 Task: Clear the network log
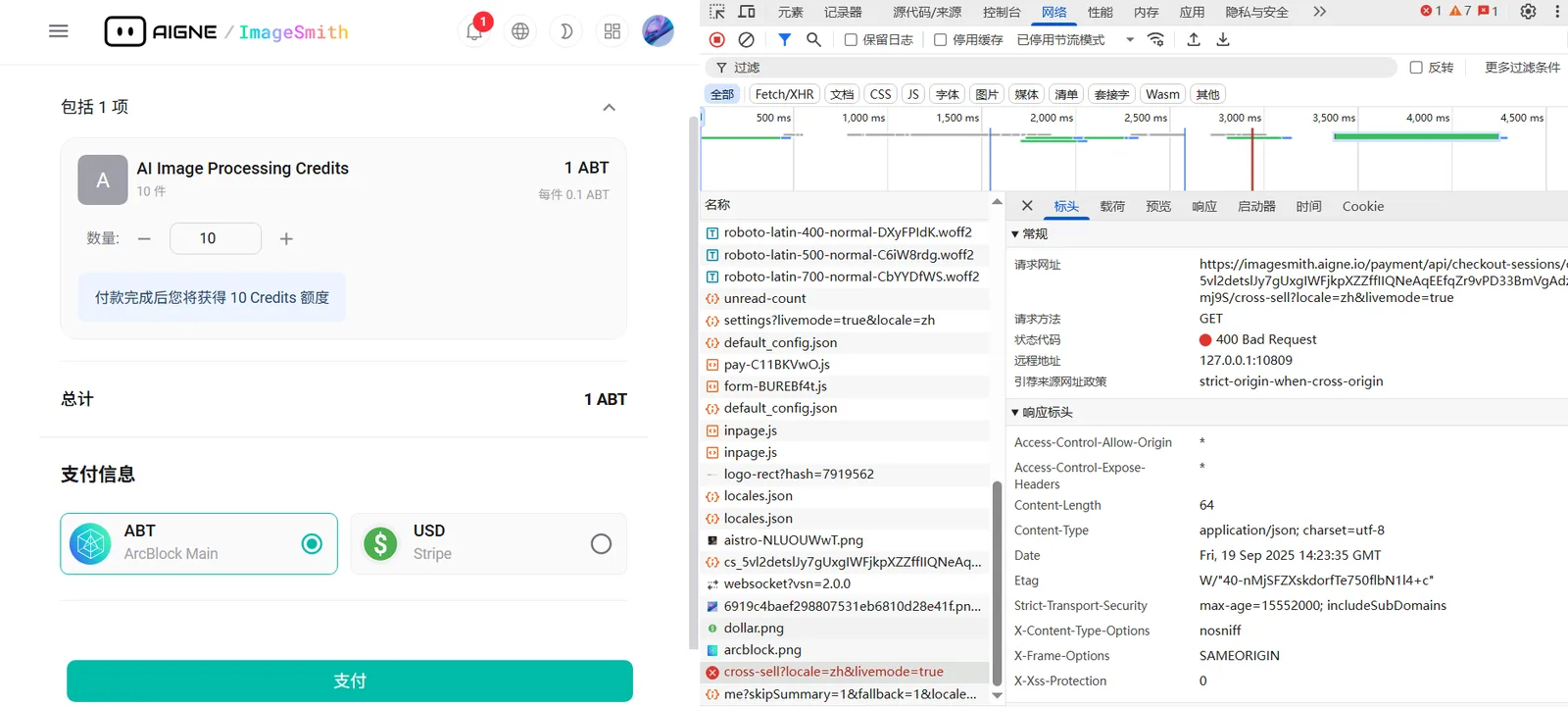point(747,39)
